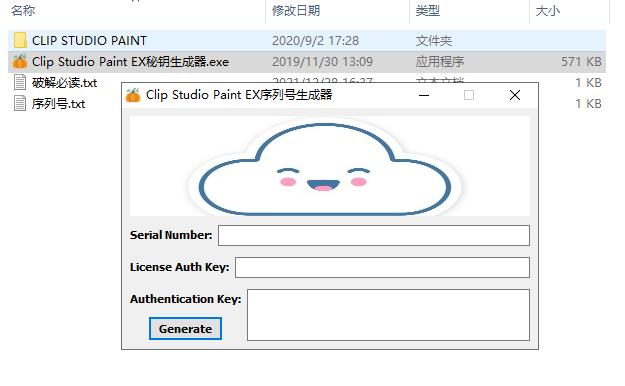Click the text file icon beside 破解必读.txt
This screenshot has width=625, height=386.
point(20,82)
